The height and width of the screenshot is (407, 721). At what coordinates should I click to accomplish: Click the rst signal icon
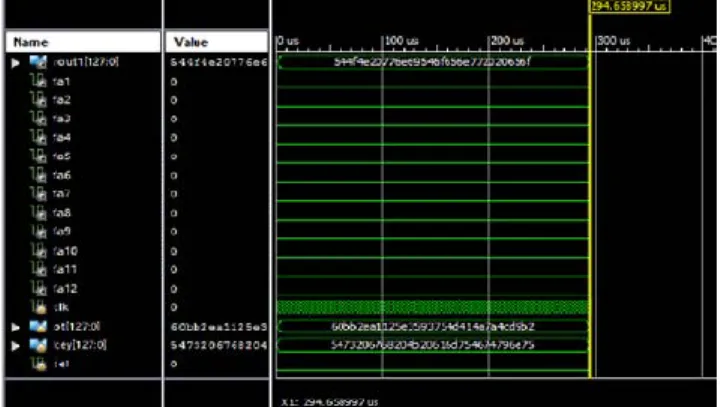click(39, 364)
